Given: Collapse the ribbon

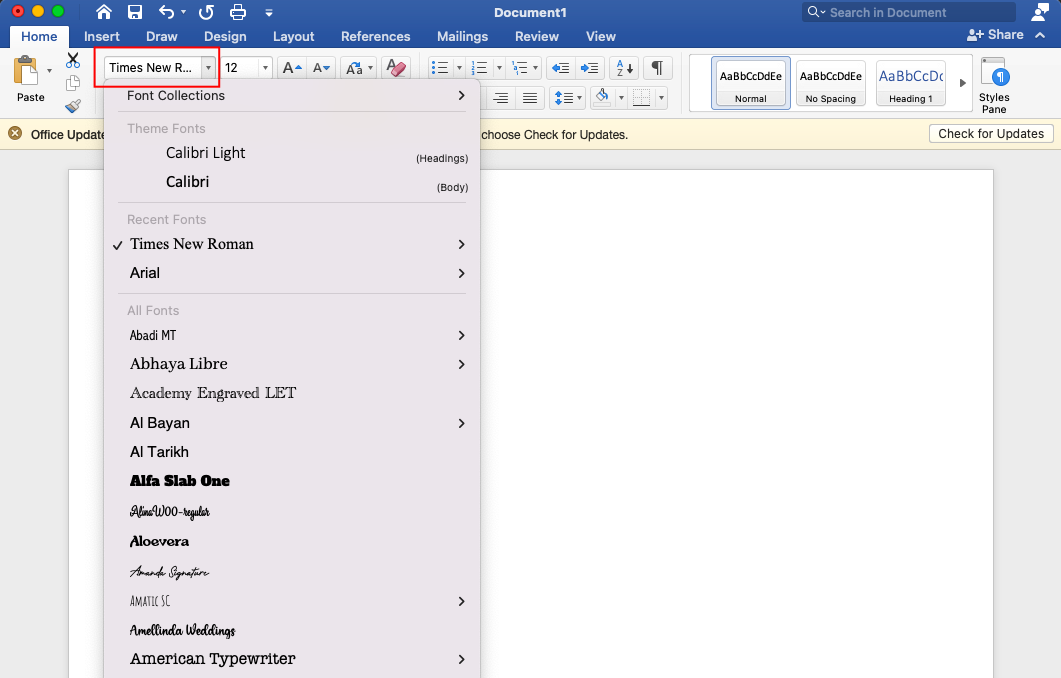Looking at the screenshot, I should (1041, 35).
